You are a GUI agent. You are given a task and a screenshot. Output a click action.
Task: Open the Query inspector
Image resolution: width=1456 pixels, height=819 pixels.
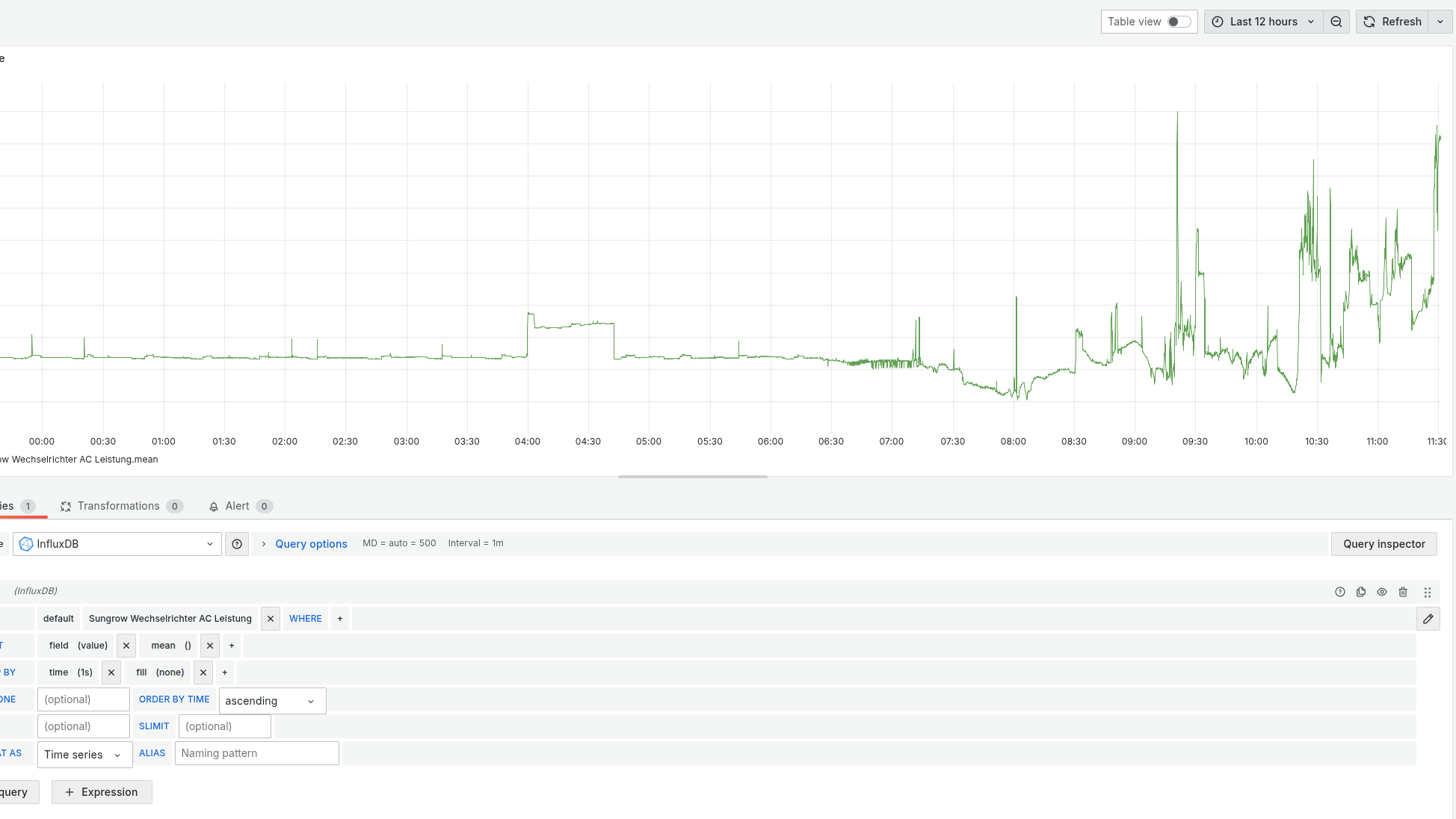pyautogui.click(x=1383, y=543)
